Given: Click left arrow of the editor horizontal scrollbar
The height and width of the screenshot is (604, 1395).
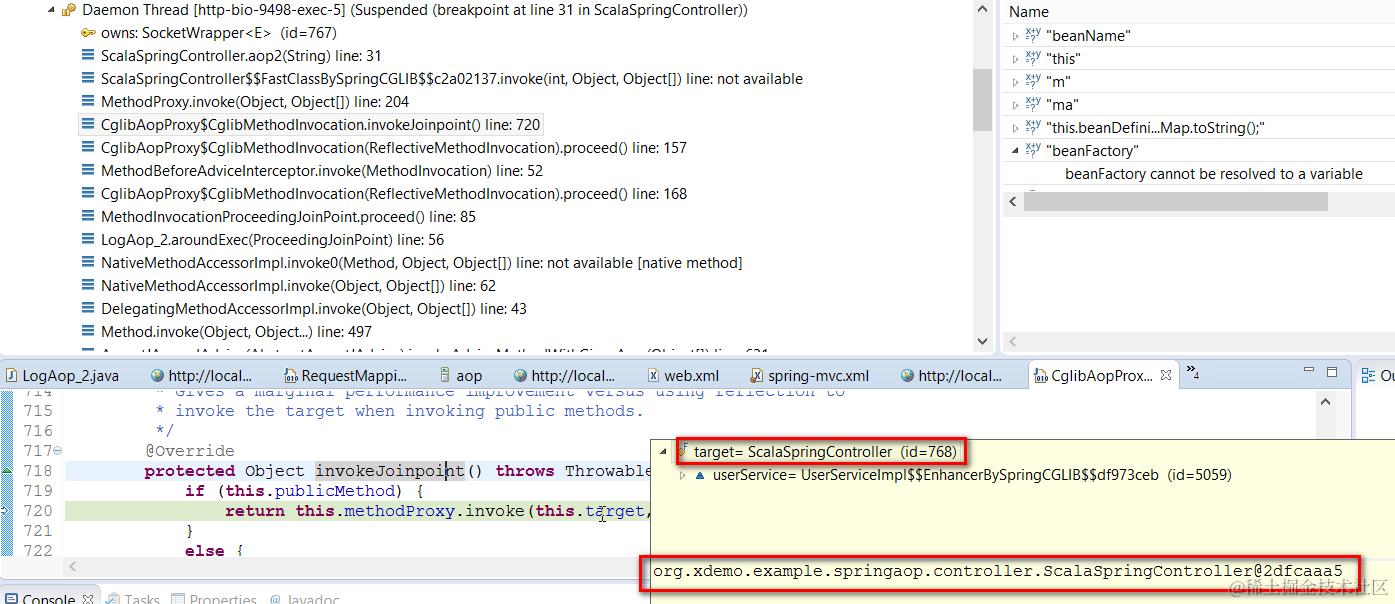Looking at the screenshot, I should (72, 567).
